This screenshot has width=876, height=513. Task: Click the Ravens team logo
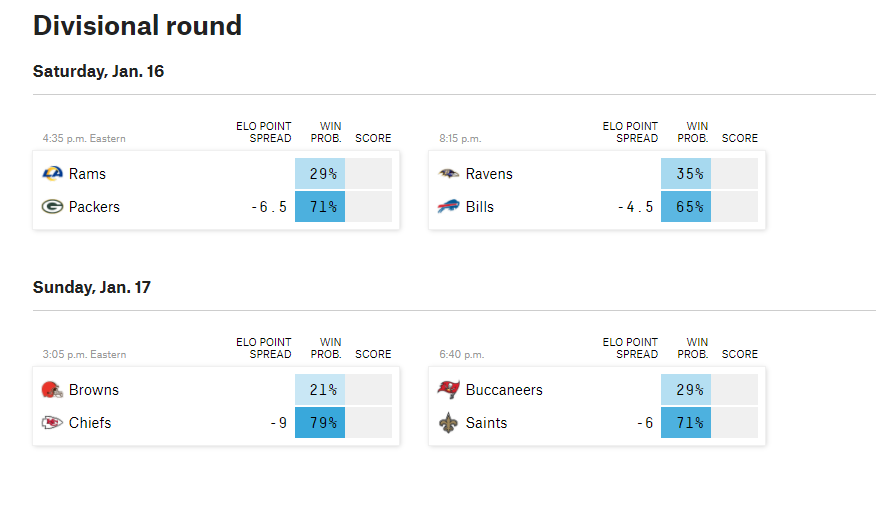(448, 174)
